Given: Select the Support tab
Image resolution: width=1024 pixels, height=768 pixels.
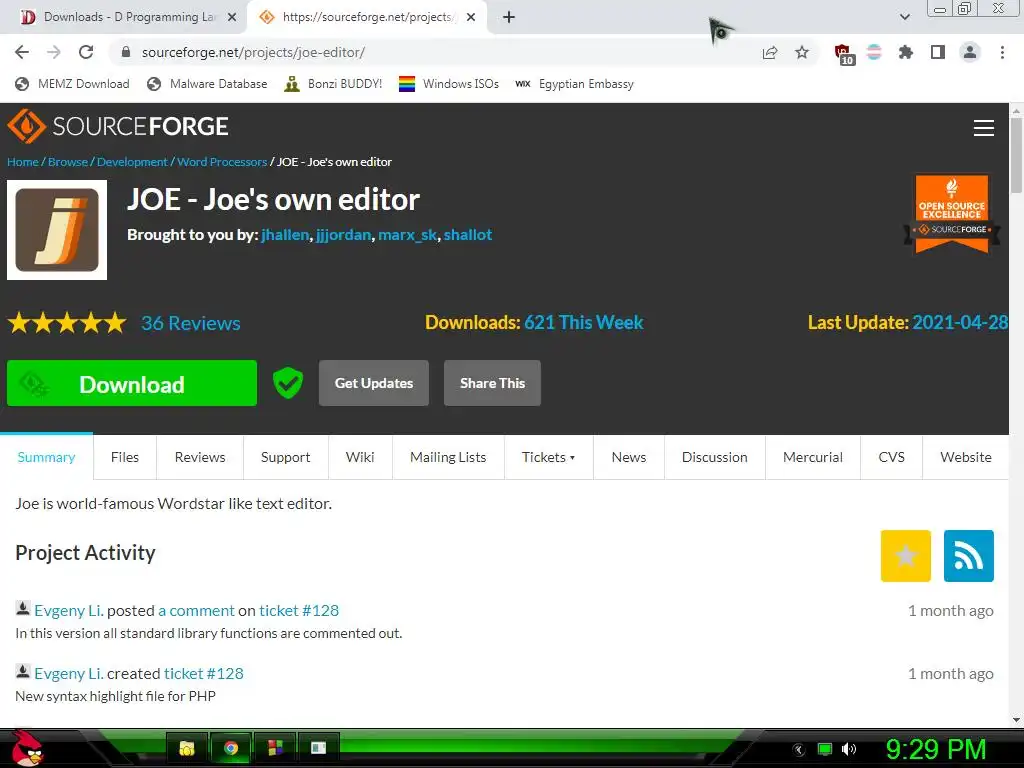Looking at the screenshot, I should (x=285, y=457).
